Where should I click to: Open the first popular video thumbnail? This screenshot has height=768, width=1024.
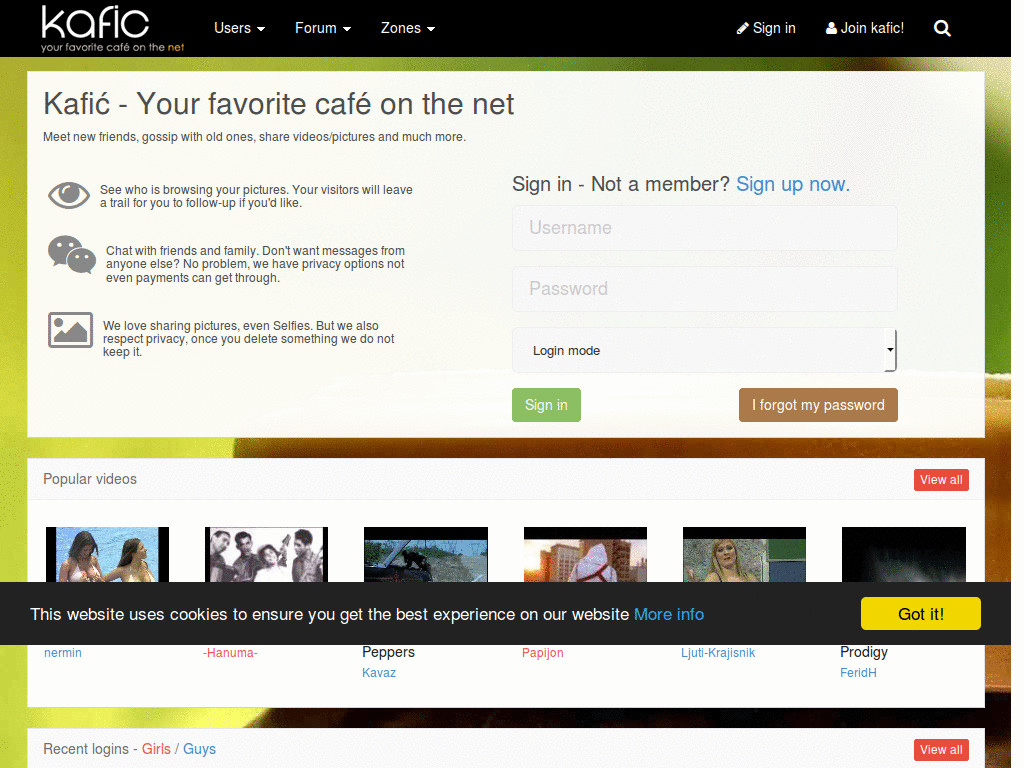coord(107,554)
